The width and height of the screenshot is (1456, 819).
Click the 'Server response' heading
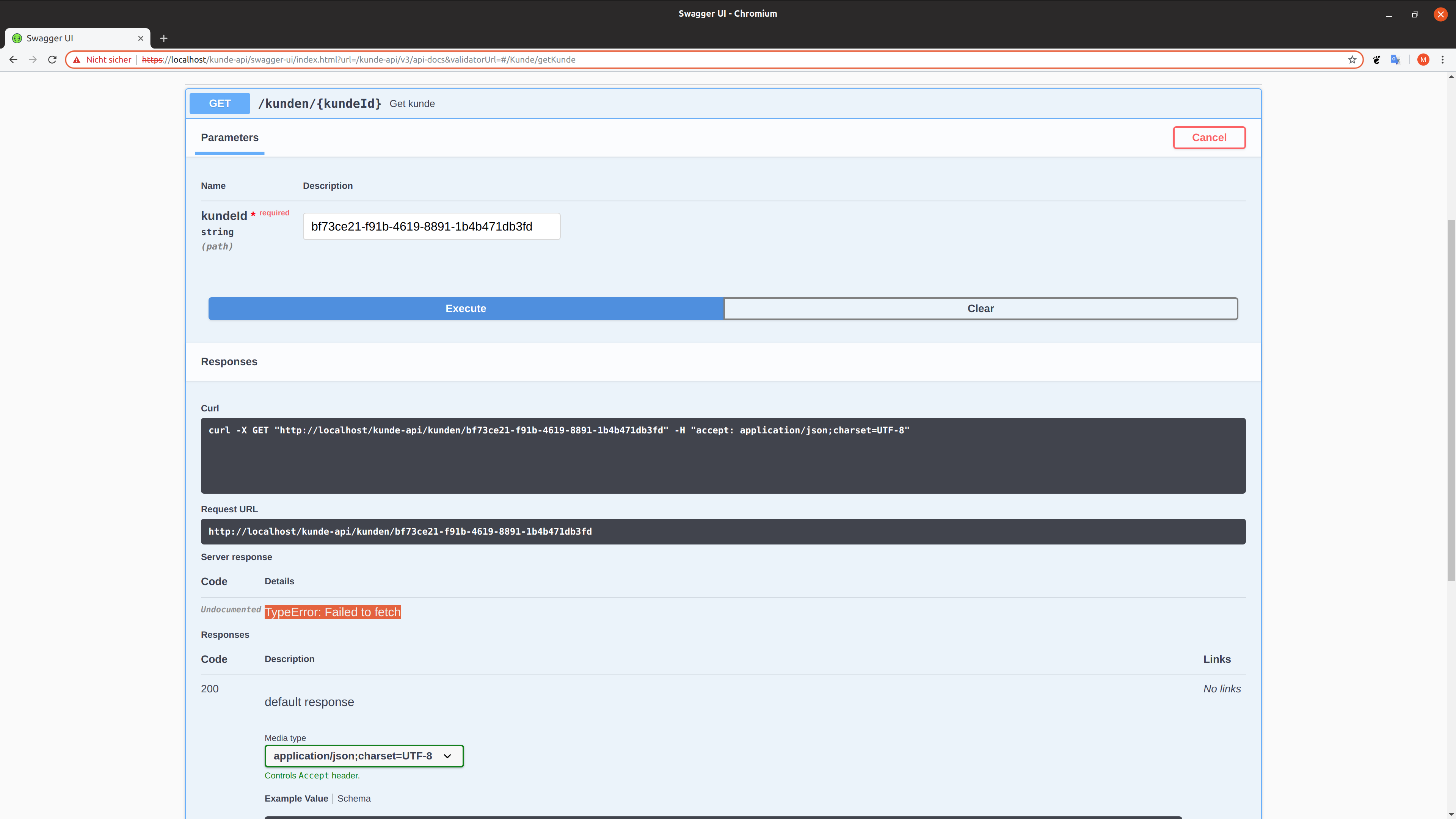click(236, 557)
